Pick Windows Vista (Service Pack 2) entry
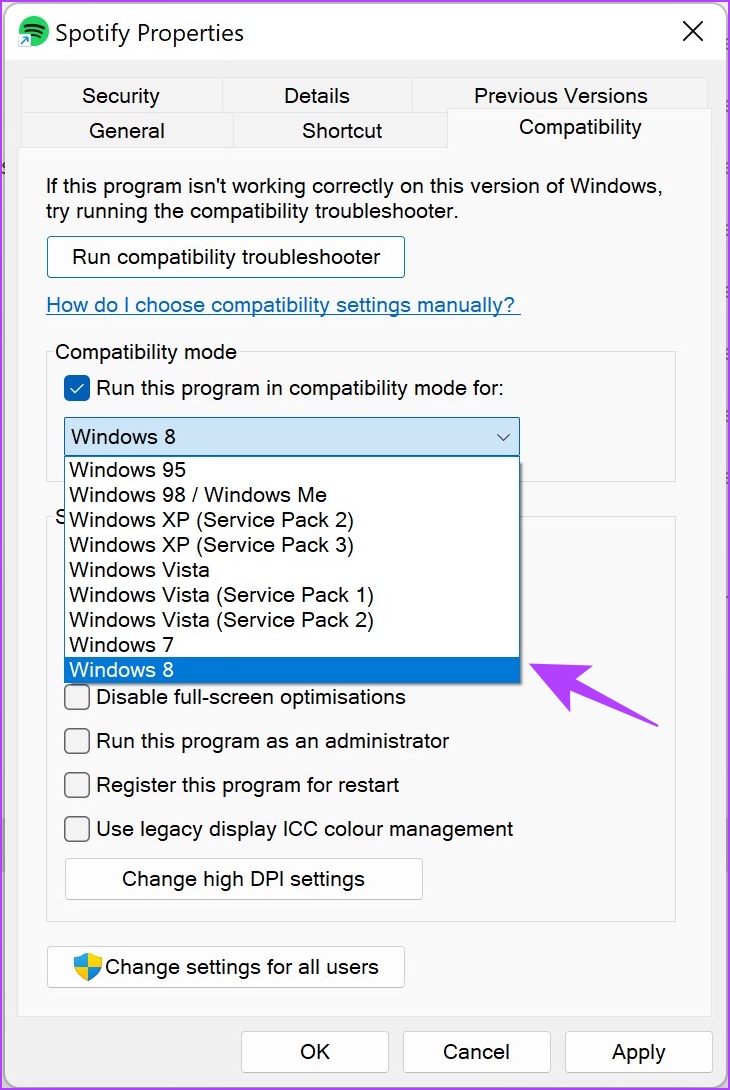730x1090 pixels. coord(292,619)
